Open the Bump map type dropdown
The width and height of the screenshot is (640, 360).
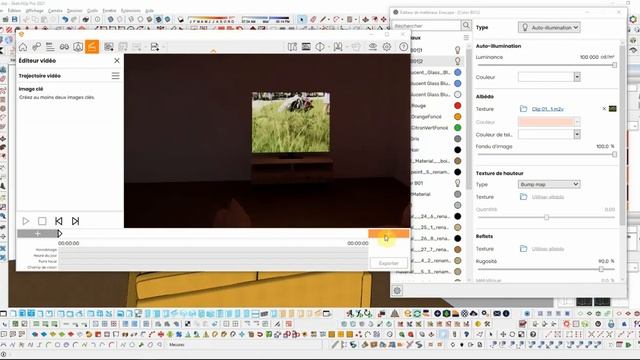pos(549,184)
